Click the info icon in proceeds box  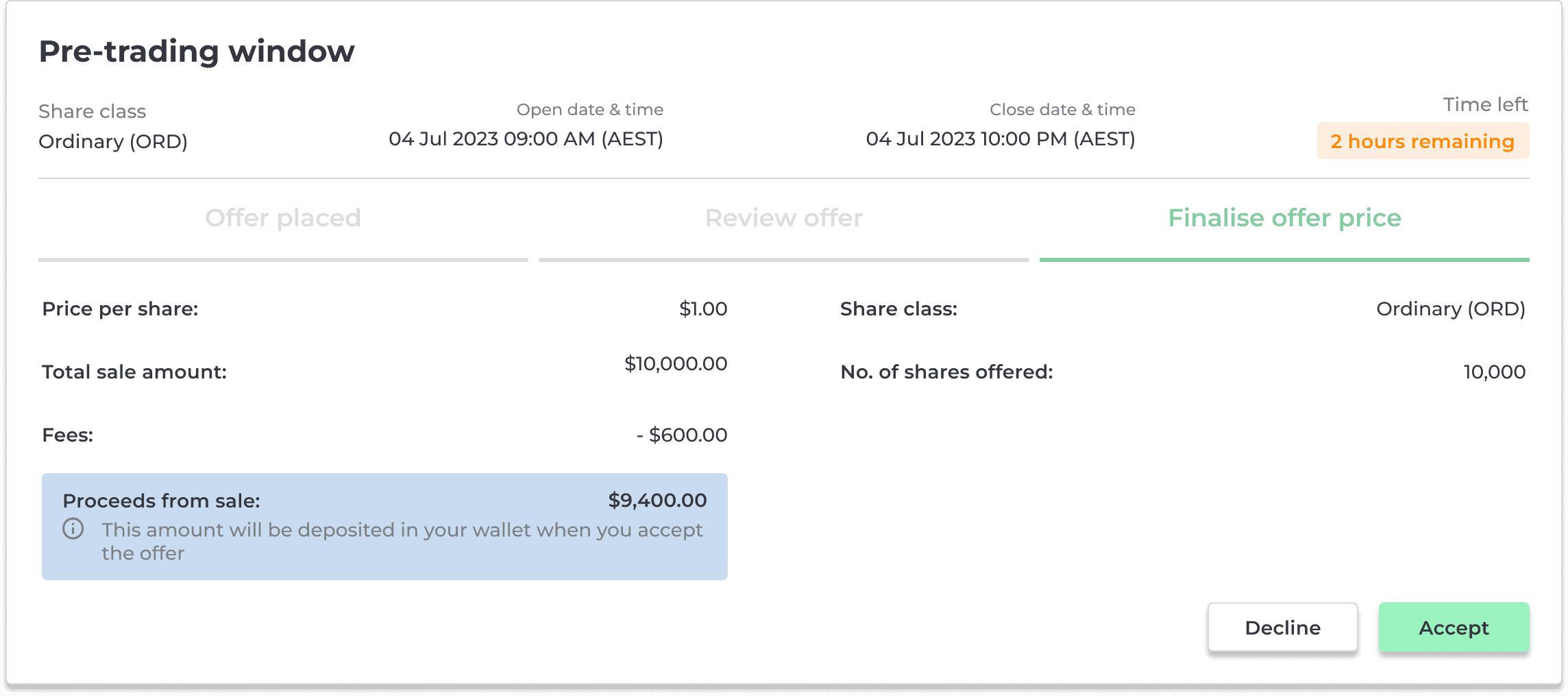pyautogui.click(x=73, y=529)
